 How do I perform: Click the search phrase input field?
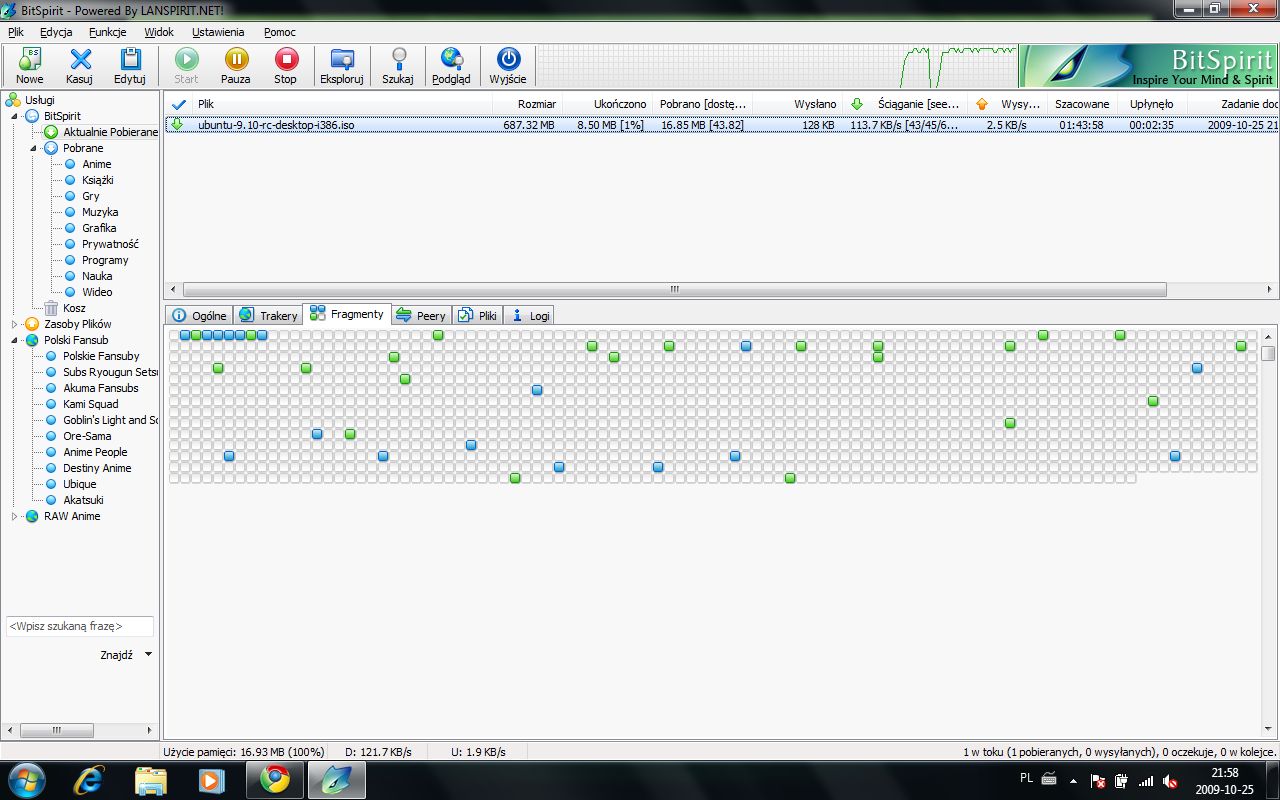coord(80,626)
